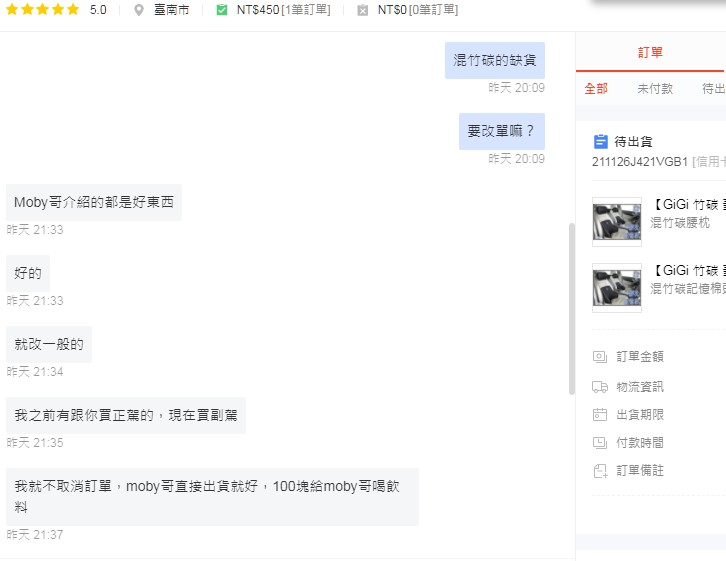Click the five-star rating

click(43, 10)
